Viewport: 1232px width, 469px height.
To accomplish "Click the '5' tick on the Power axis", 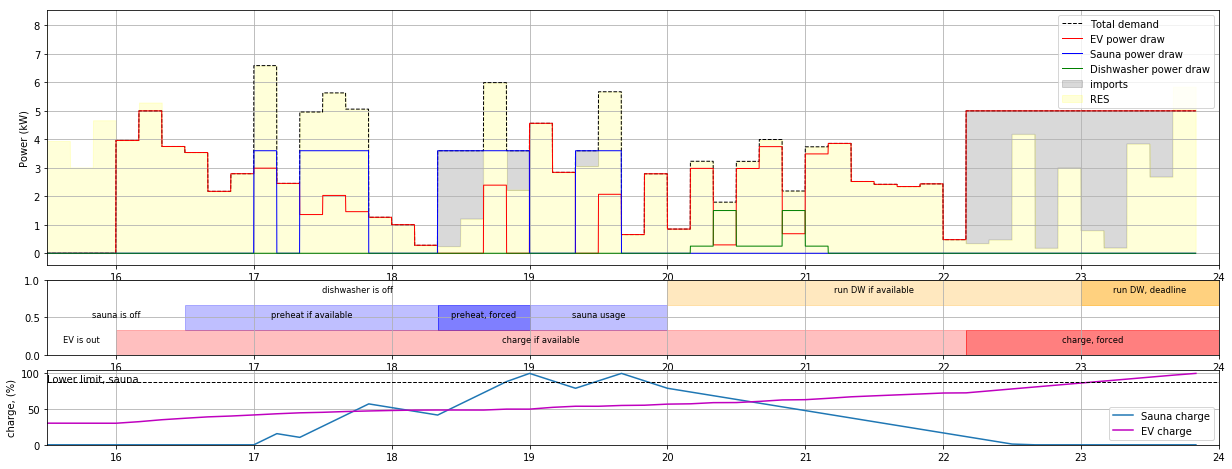I will [x=38, y=112].
